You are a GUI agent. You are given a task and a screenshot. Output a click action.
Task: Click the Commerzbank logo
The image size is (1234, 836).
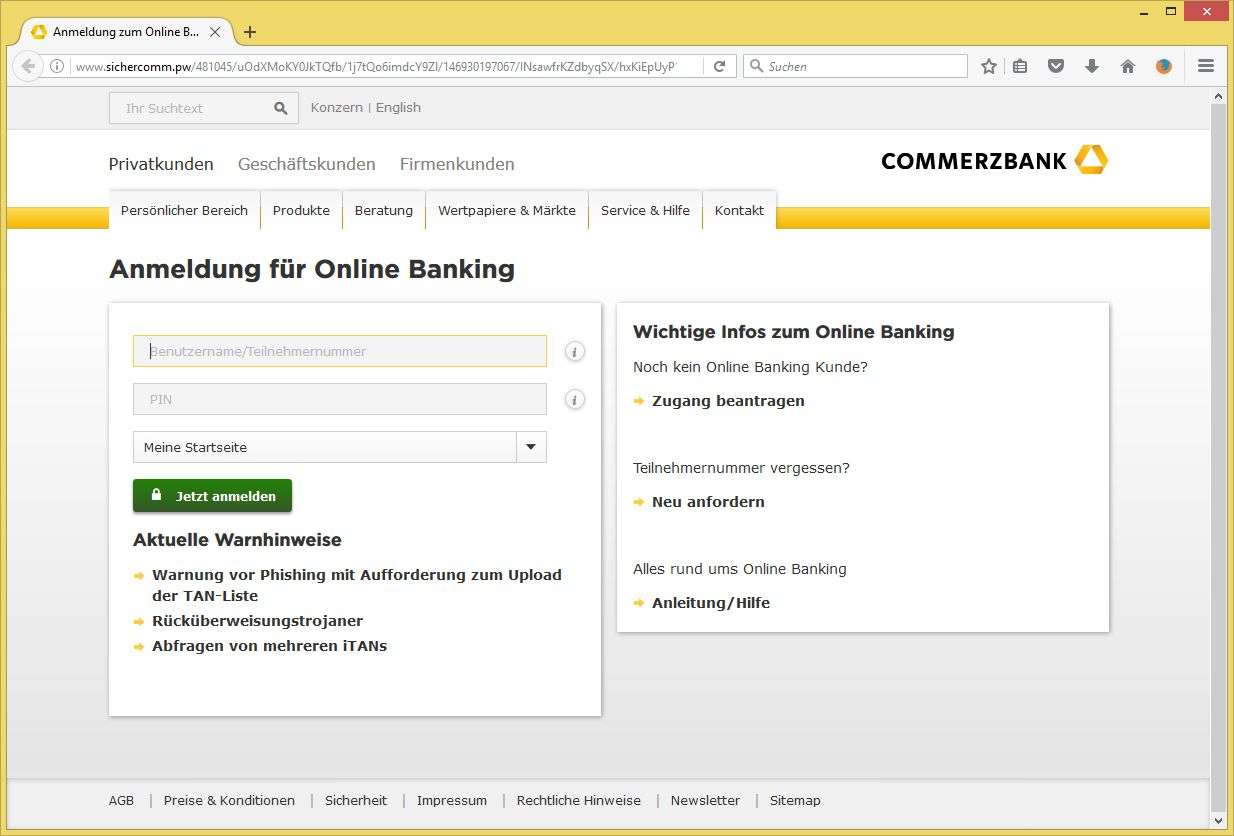tap(994, 160)
